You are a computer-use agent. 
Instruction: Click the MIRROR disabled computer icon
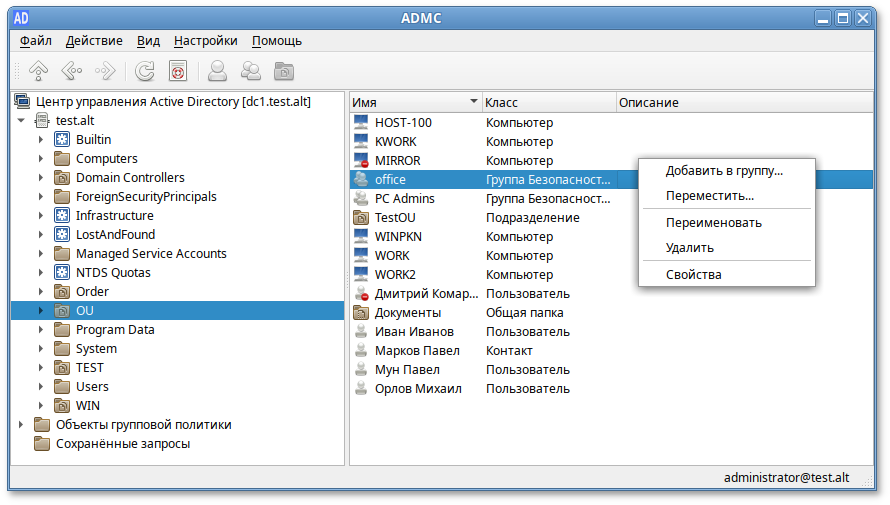click(362, 161)
